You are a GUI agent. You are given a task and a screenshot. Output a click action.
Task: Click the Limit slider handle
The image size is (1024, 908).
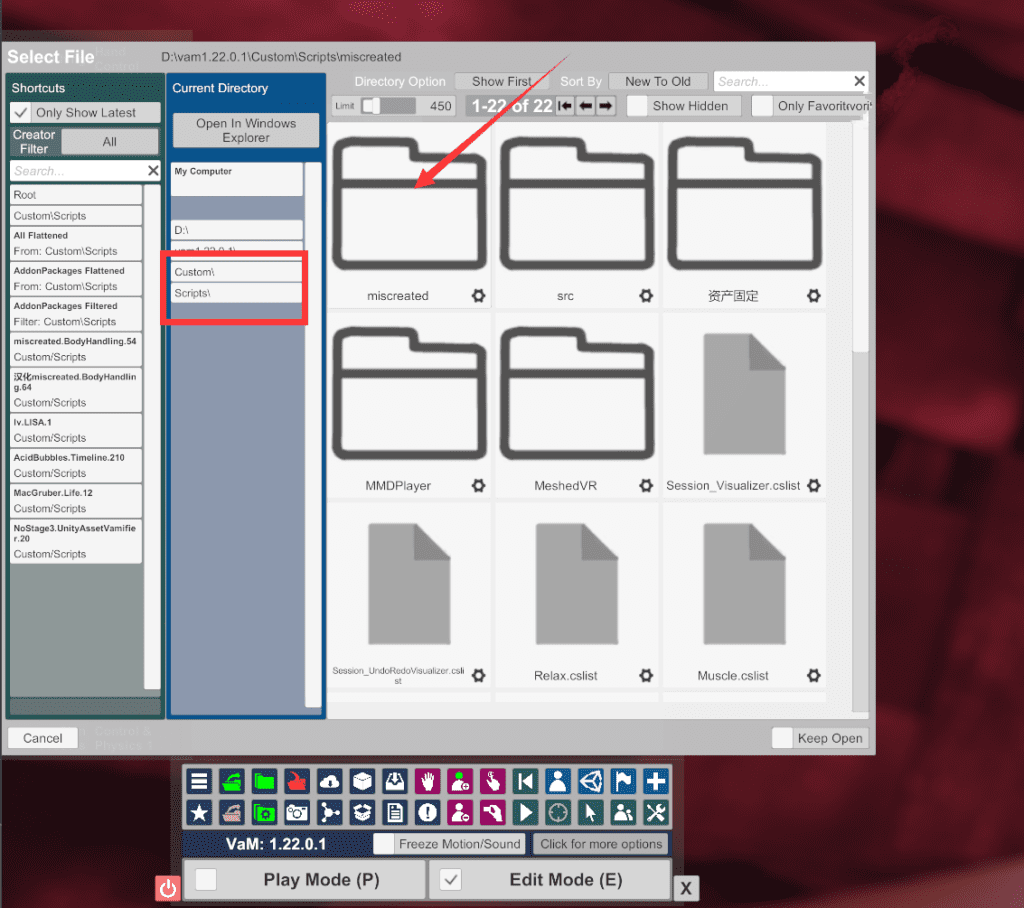(370, 106)
